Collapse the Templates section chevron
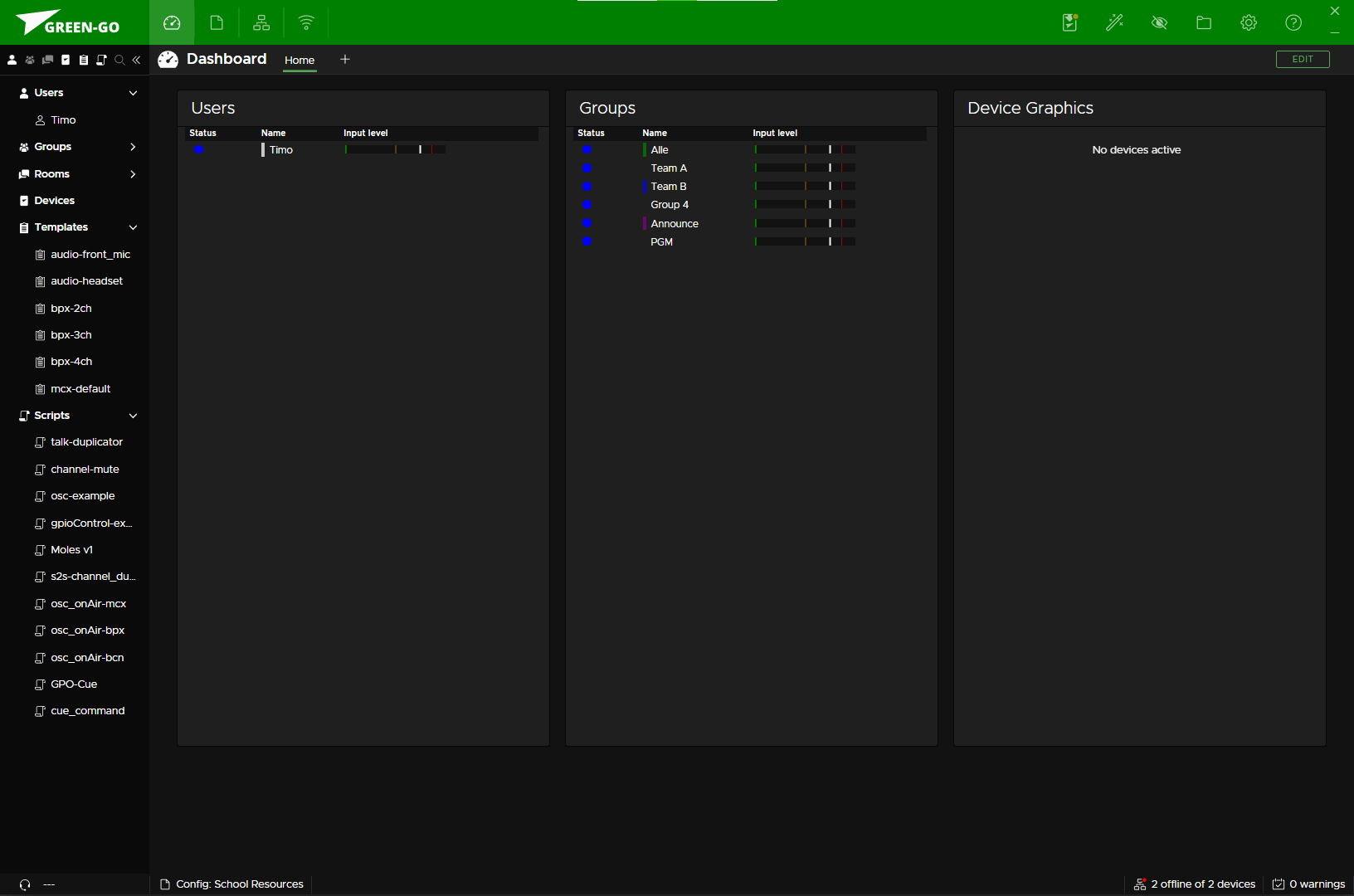Image resolution: width=1354 pixels, height=896 pixels. (x=133, y=227)
